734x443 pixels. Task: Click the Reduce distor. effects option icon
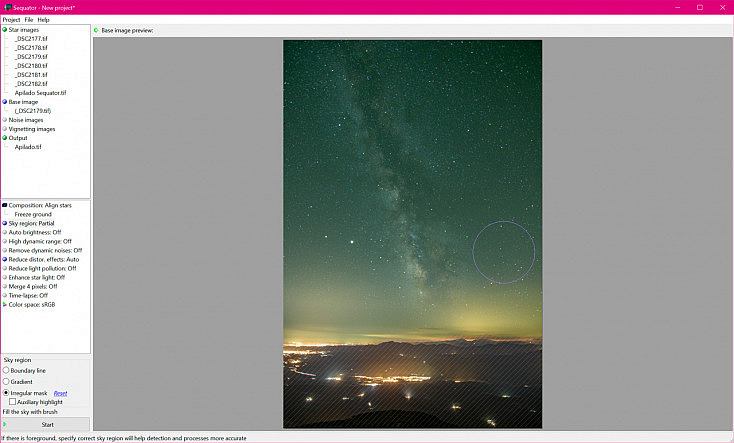[5, 259]
